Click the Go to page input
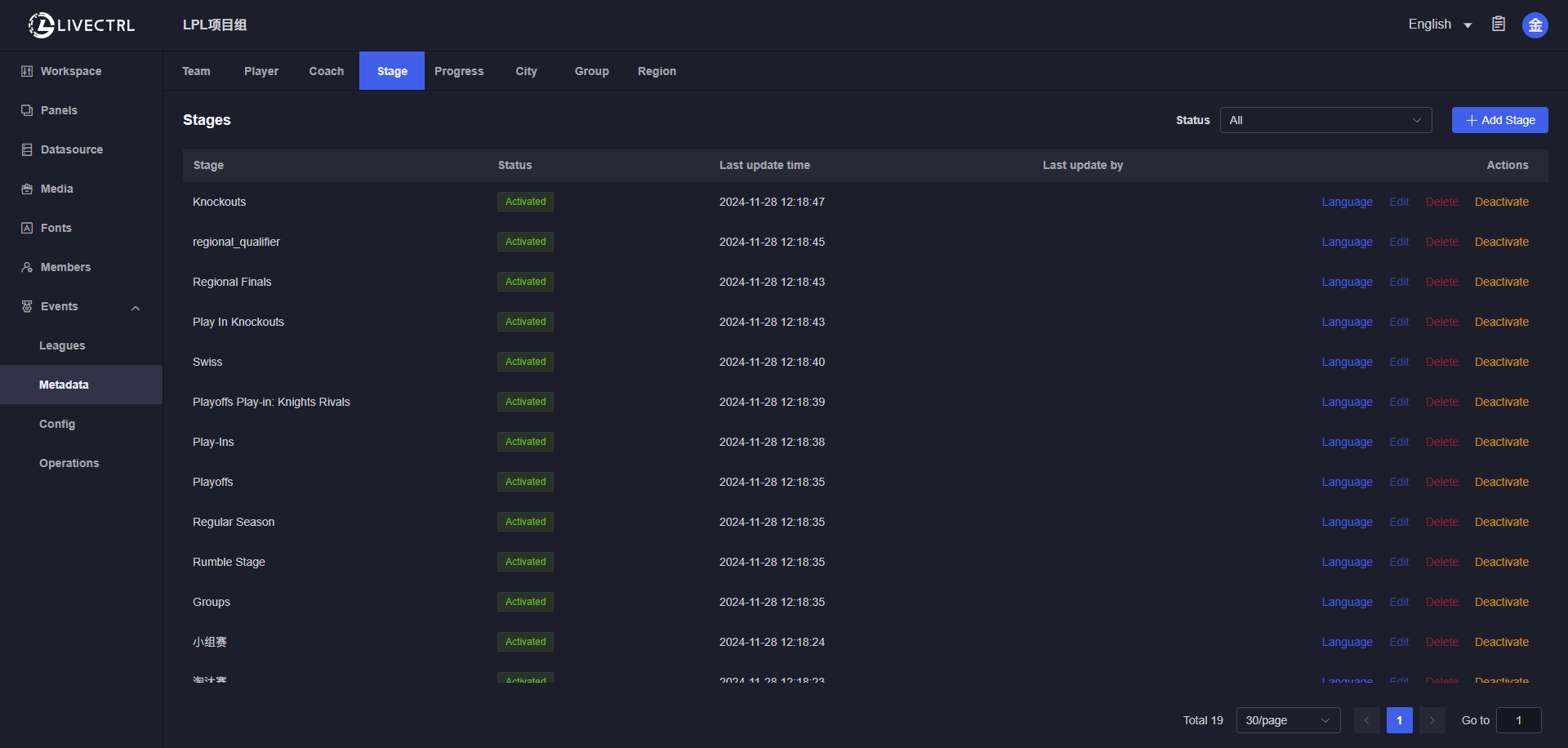 point(1518,720)
